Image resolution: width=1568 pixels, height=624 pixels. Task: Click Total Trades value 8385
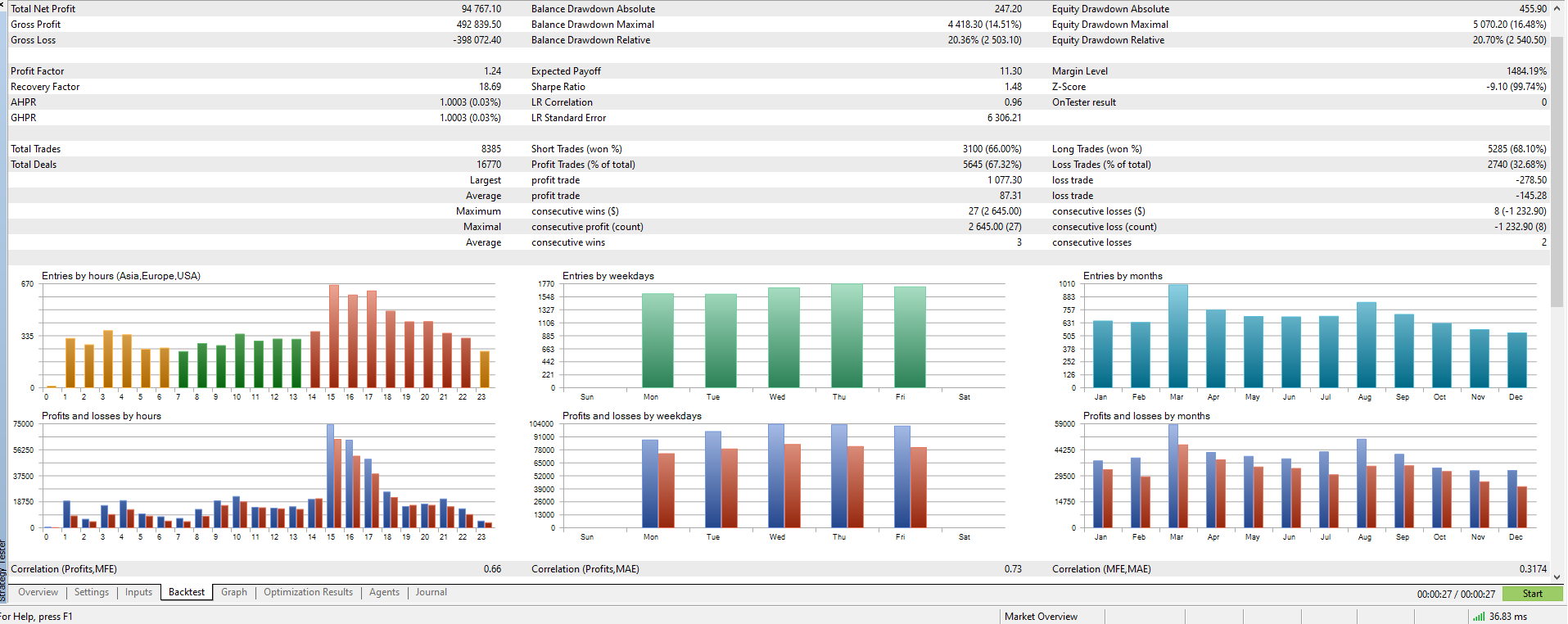(490, 149)
